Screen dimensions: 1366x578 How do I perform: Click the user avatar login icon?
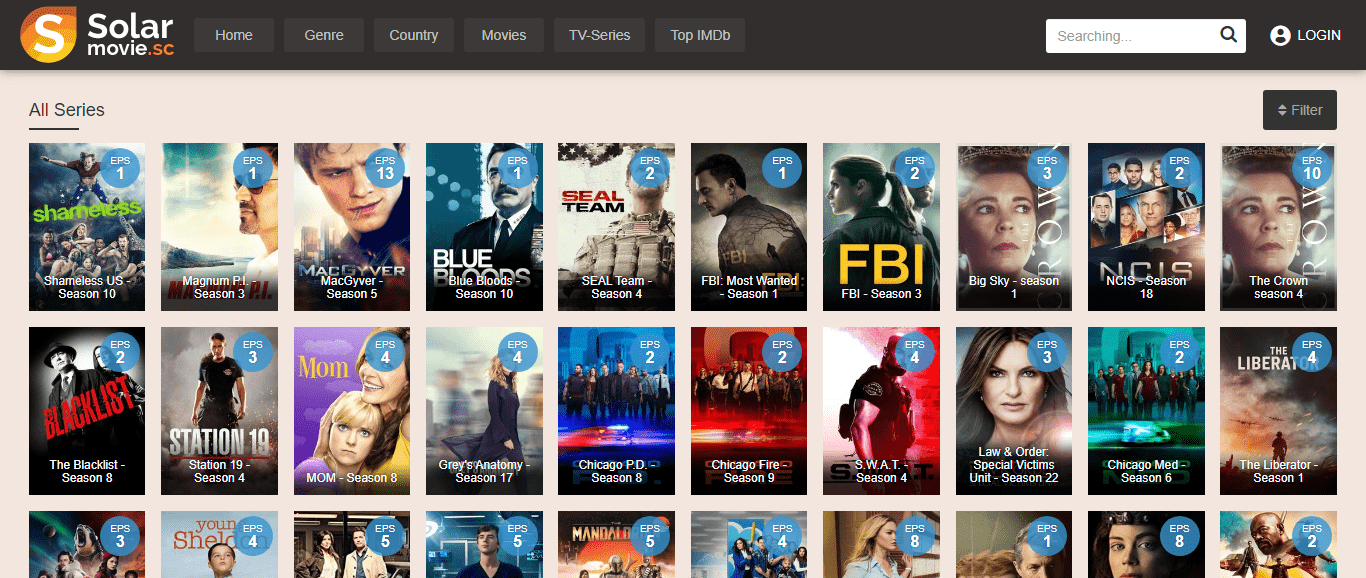[1280, 35]
